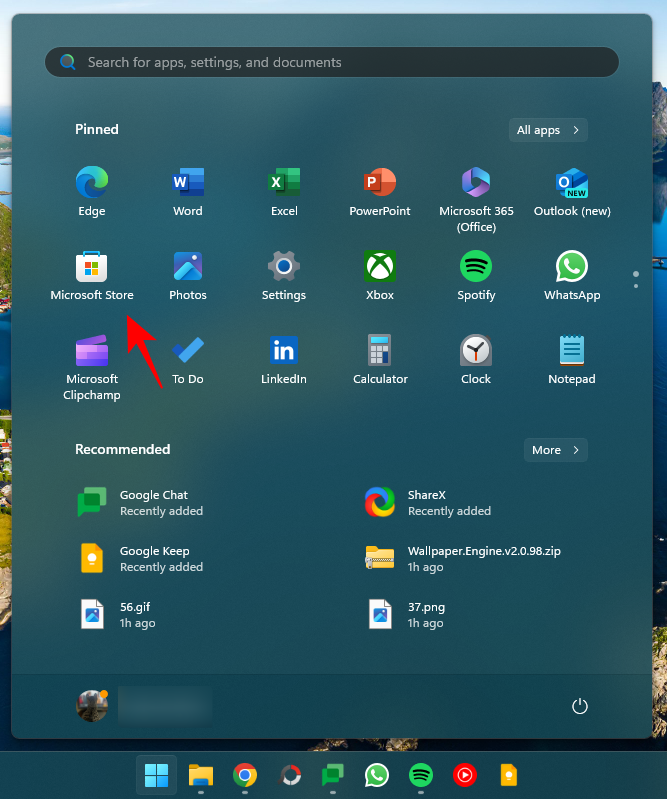Open the Clock app

point(476,360)
